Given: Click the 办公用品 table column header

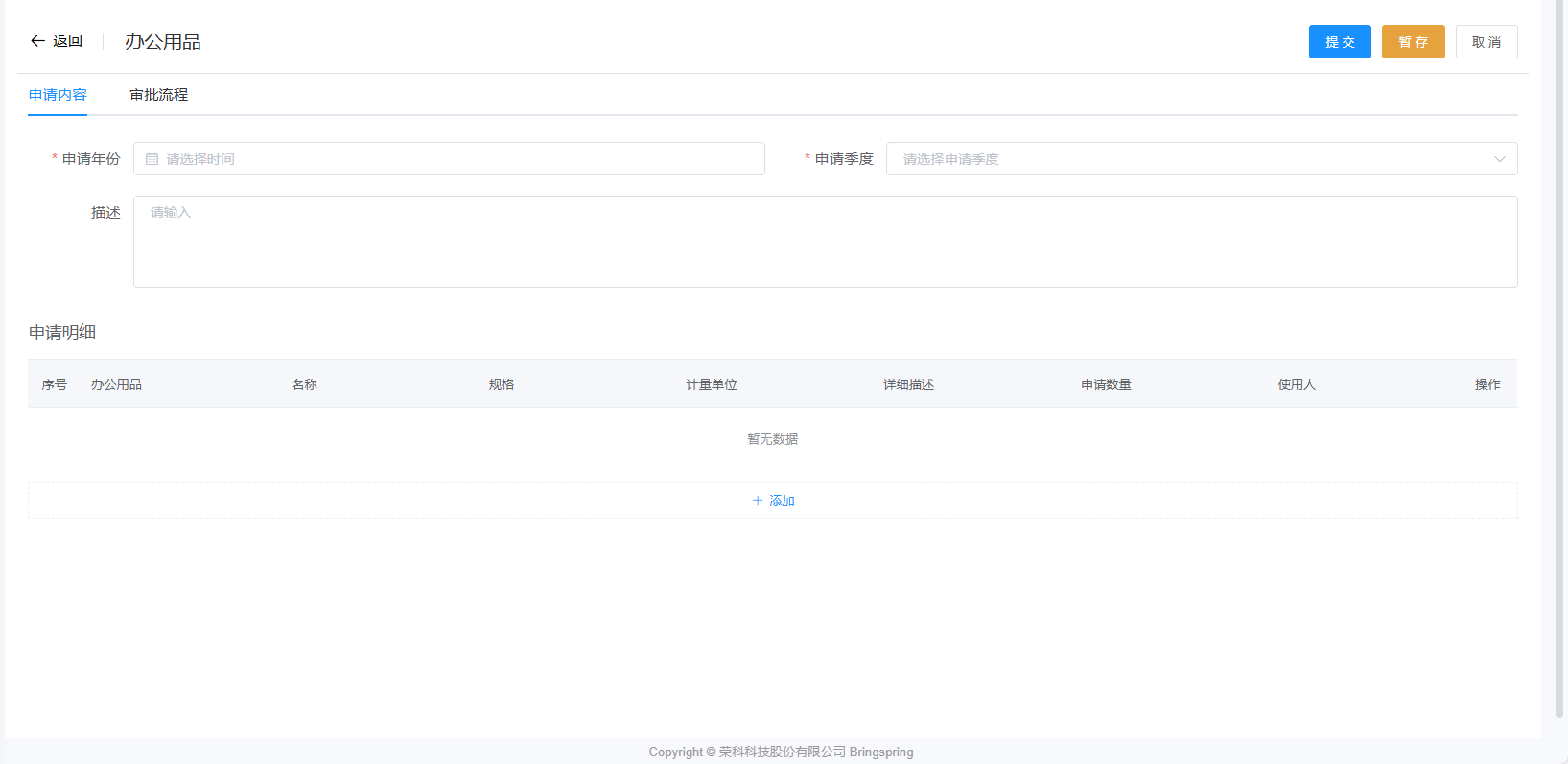Looking at the screenshot, I should 116,384.
